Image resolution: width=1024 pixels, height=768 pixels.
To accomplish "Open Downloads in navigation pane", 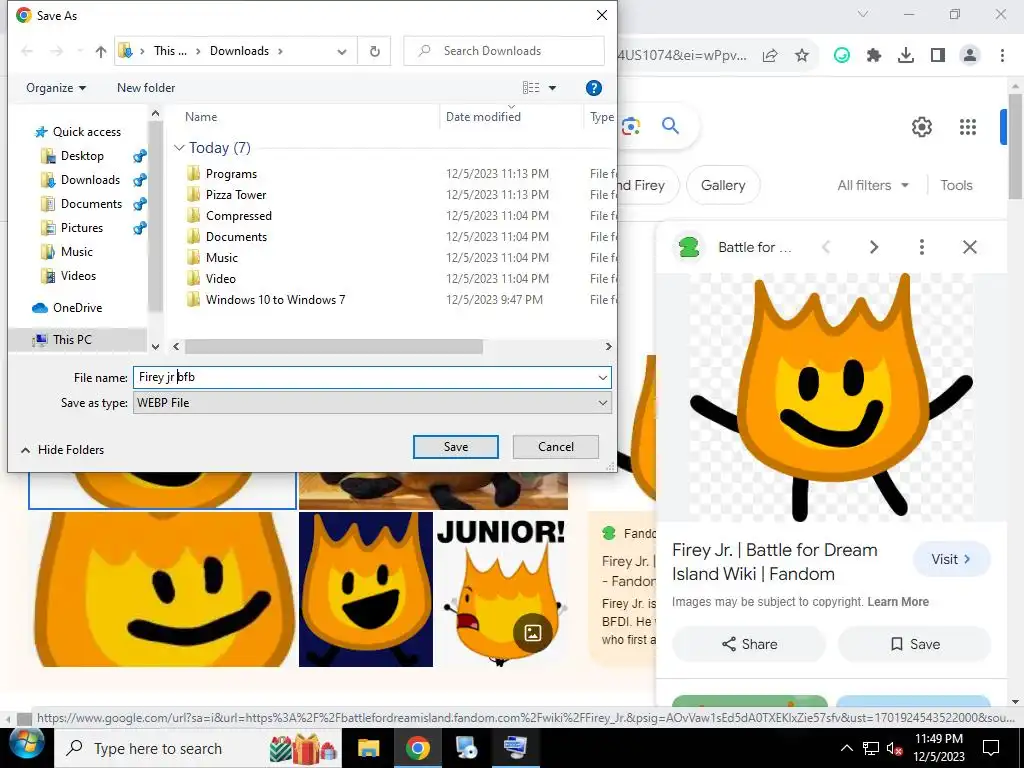I will click(x=90, y=180).
